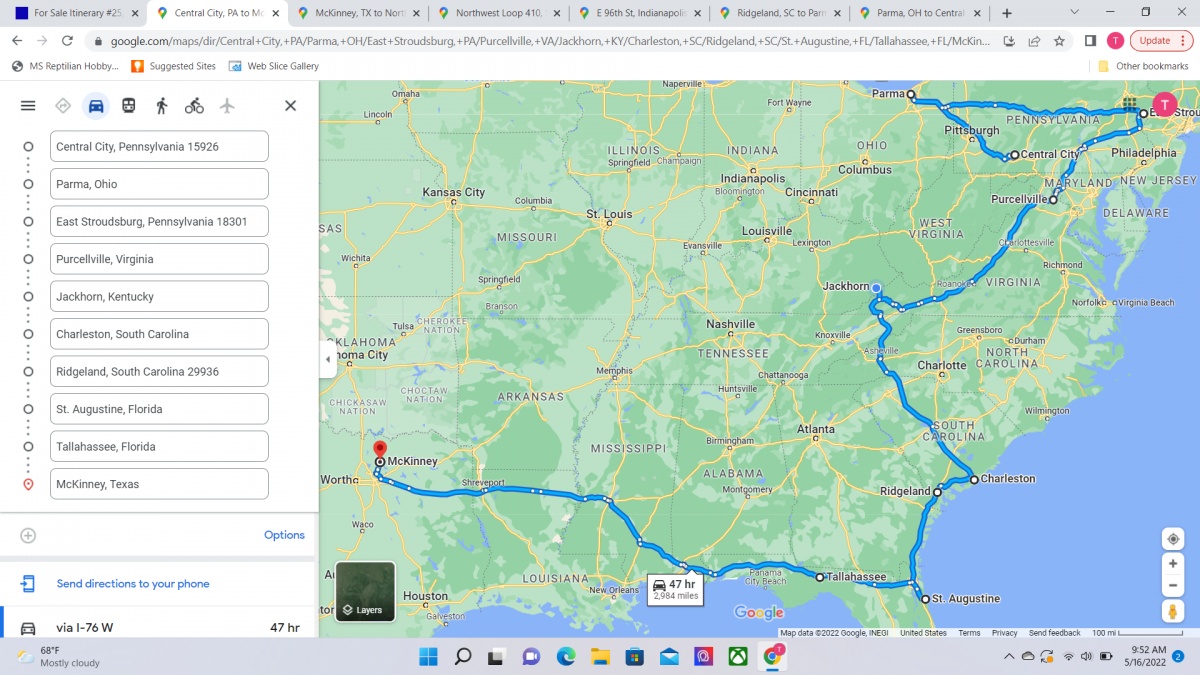The width and height of the screenshot is (1200, 675).
Task: Select best travel mode diamond icon
Action: point(63,106)
